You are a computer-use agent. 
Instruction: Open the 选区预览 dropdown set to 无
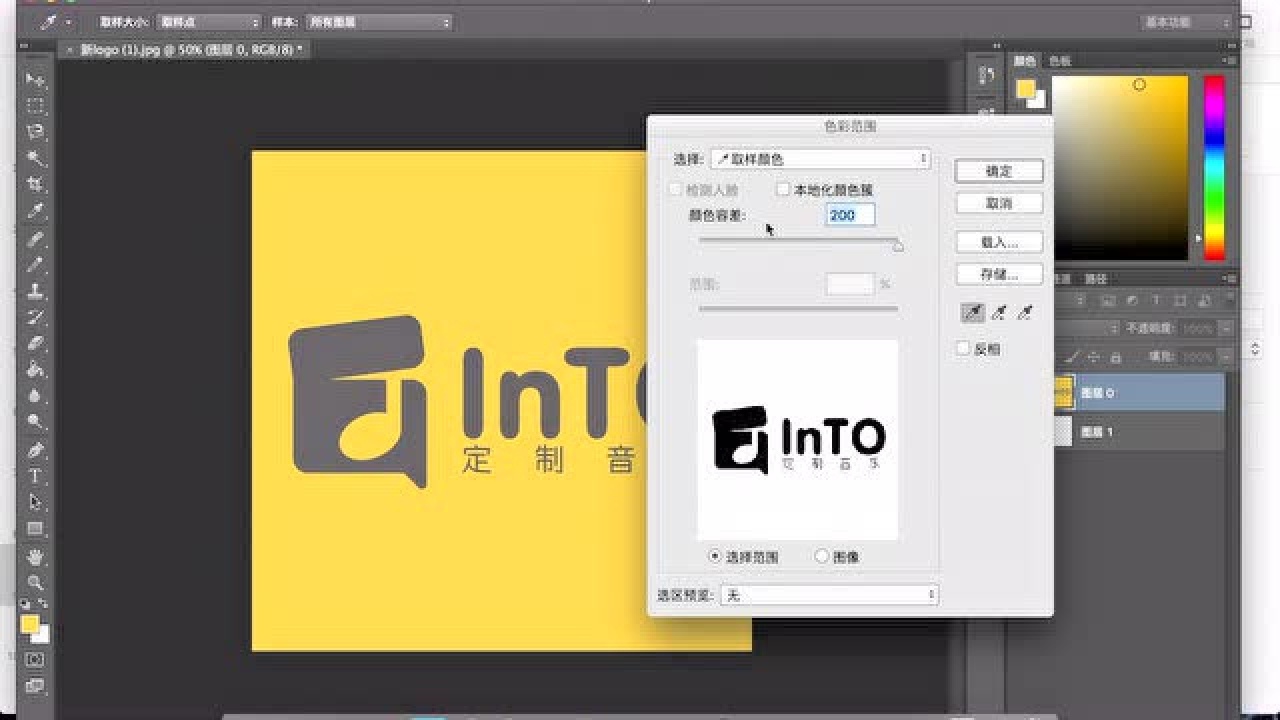pyautogui.click(x=830, y=594)
